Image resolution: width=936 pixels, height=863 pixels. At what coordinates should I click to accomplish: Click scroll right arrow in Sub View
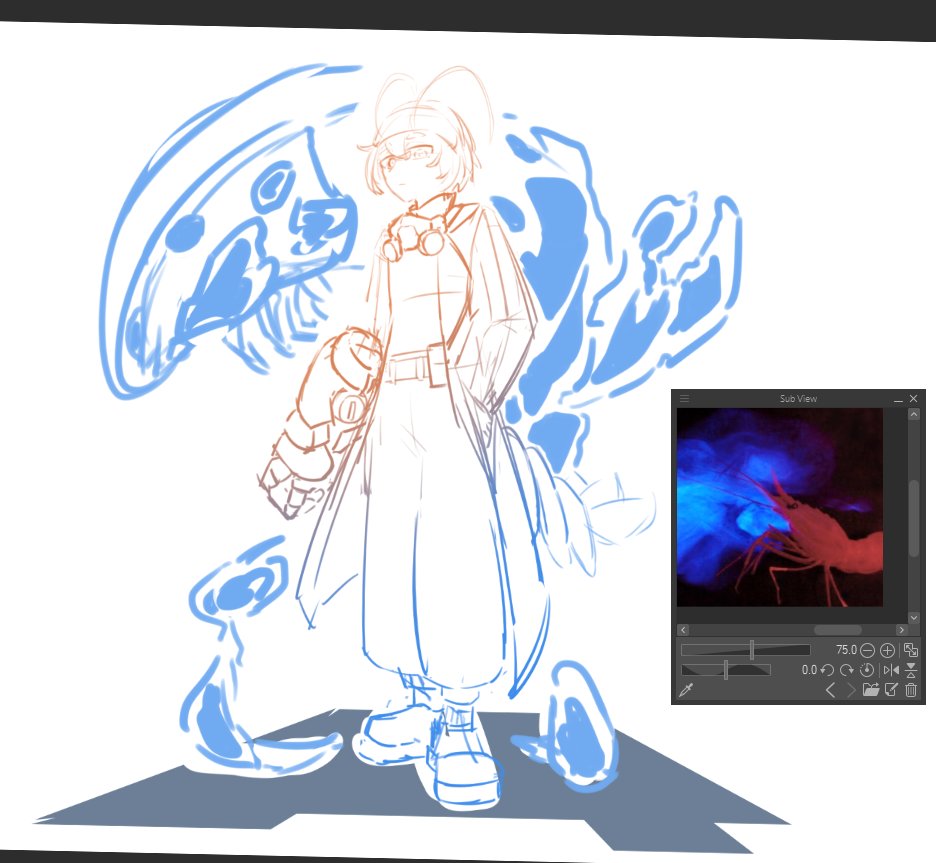point(901,630)
